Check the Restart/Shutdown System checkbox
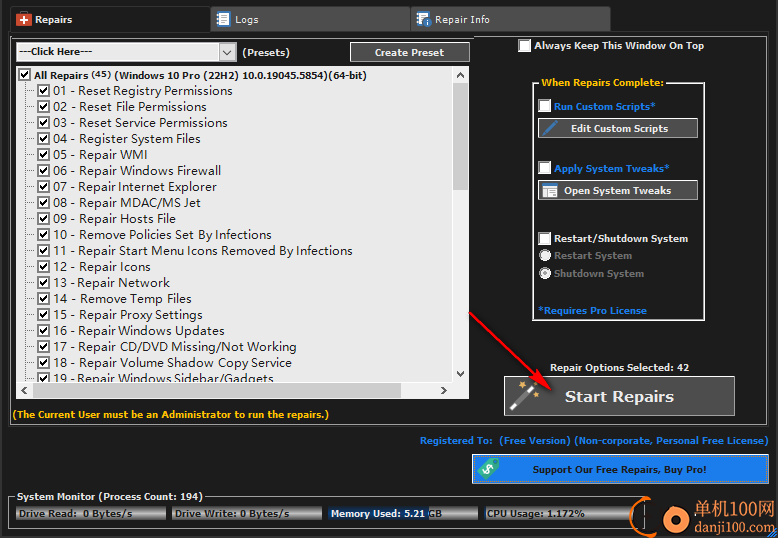This screenshot has height=538, width=778. (x=545, y=238)
